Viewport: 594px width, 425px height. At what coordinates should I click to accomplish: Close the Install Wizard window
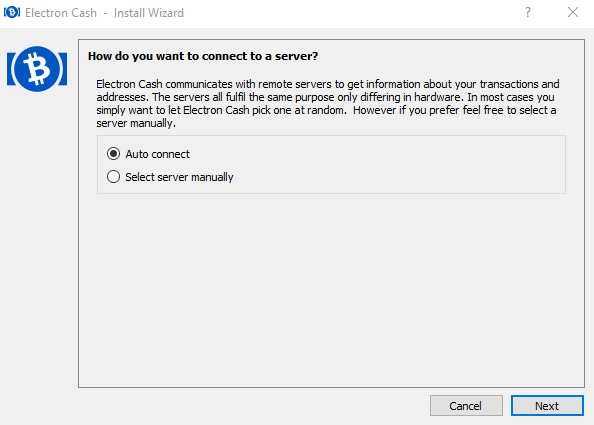coord(573,12)
